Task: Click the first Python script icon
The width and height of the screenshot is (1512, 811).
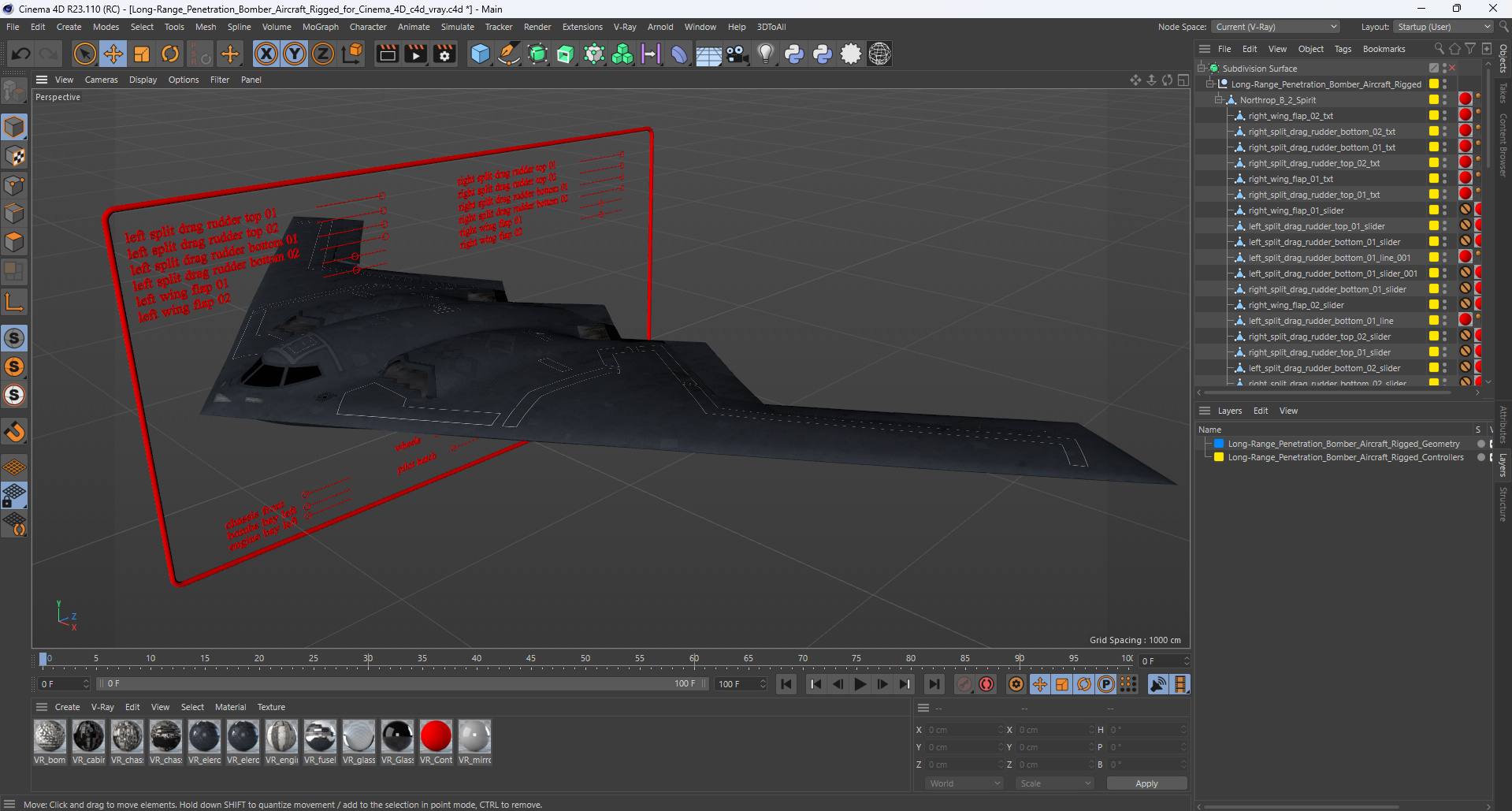Action: [x=794, y=54]
